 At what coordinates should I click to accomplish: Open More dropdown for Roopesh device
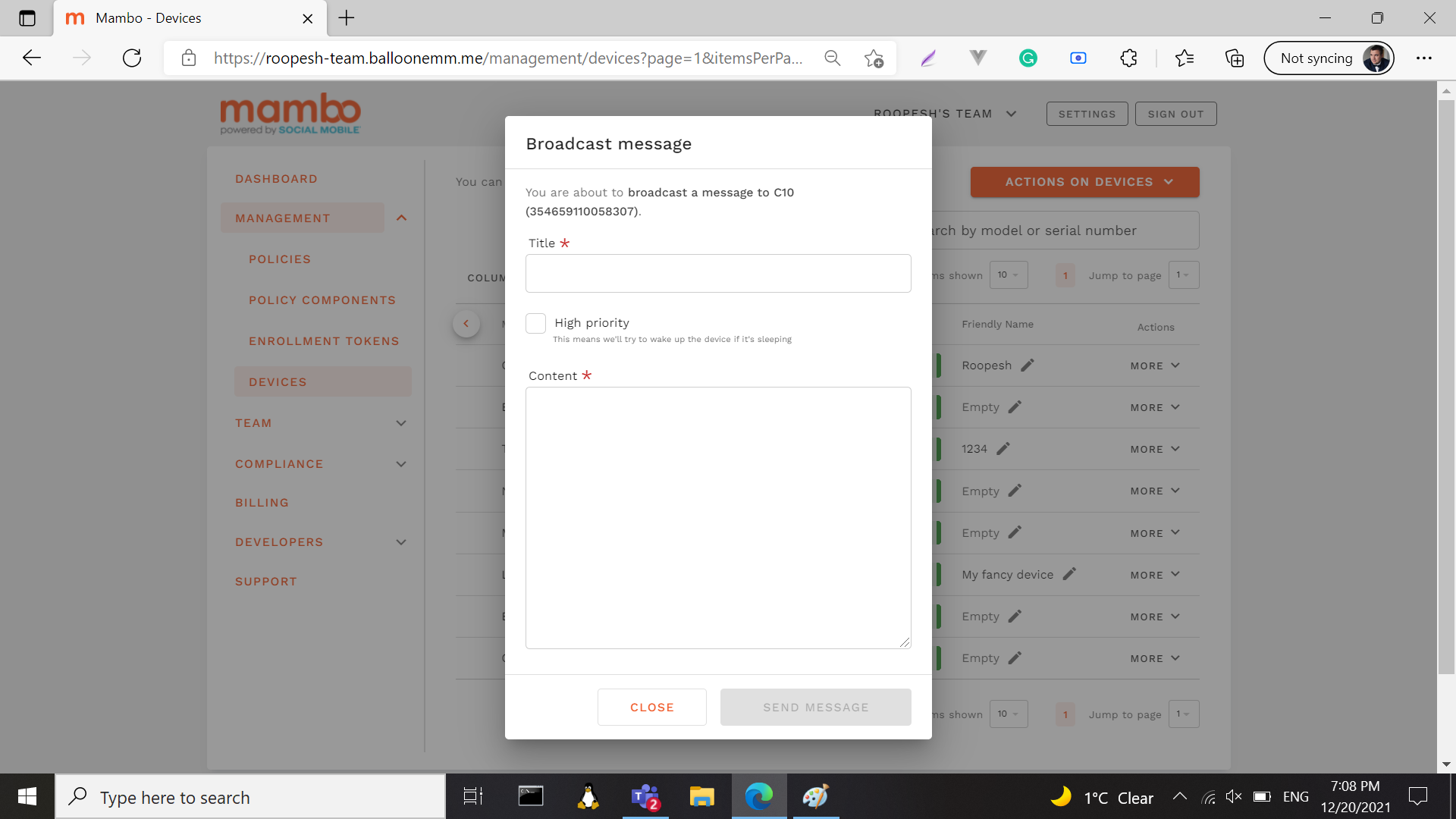(x=1154, y=366)
